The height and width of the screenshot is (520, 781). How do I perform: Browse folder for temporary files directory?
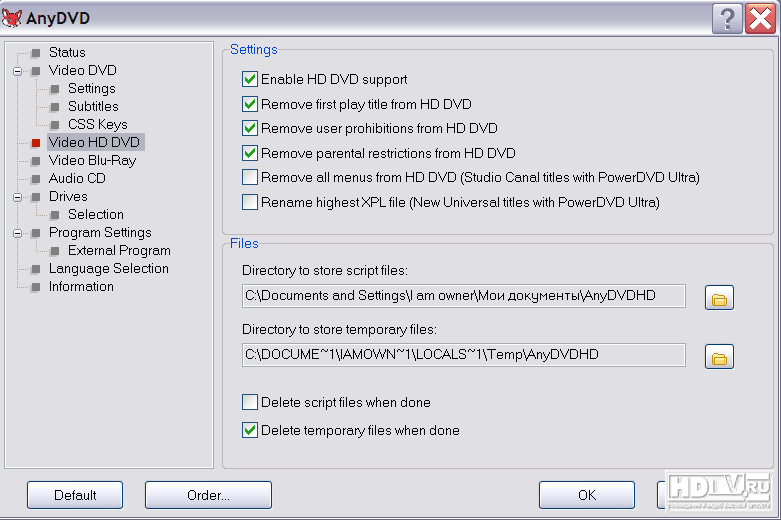pos(720,356)
